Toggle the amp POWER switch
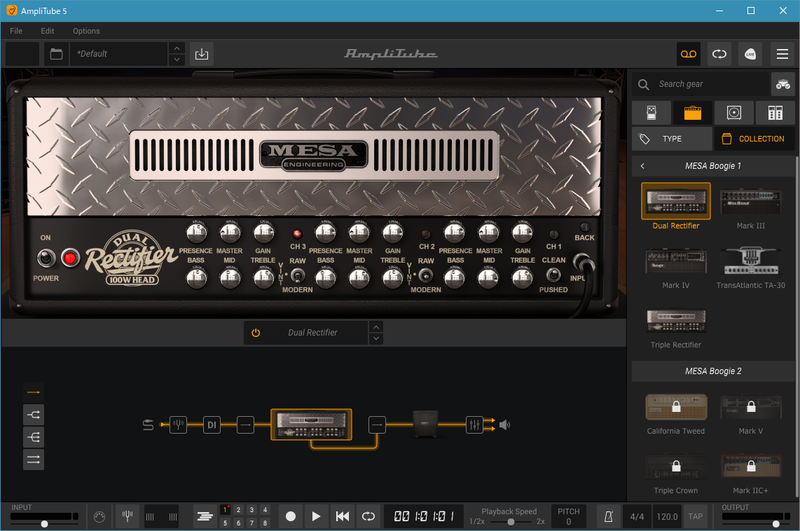Viewport: 800px width, 531px height. 46,258
